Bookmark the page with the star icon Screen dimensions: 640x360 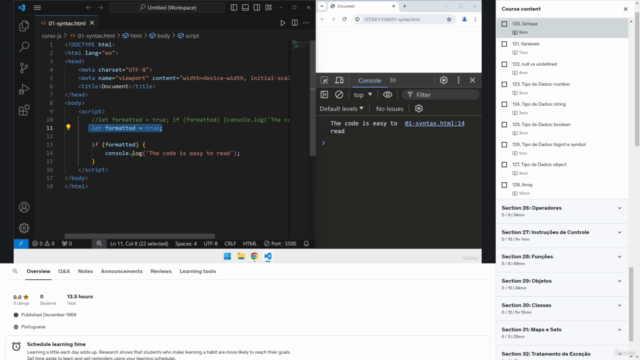pos(449,19)
